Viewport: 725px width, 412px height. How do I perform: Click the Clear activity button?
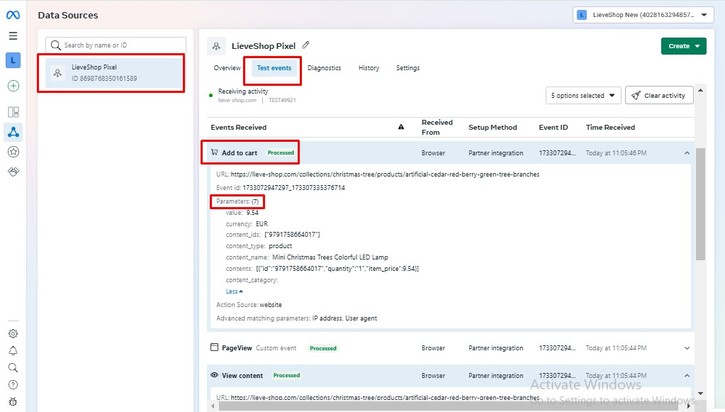pyautogui.click(x=659, y=95)
